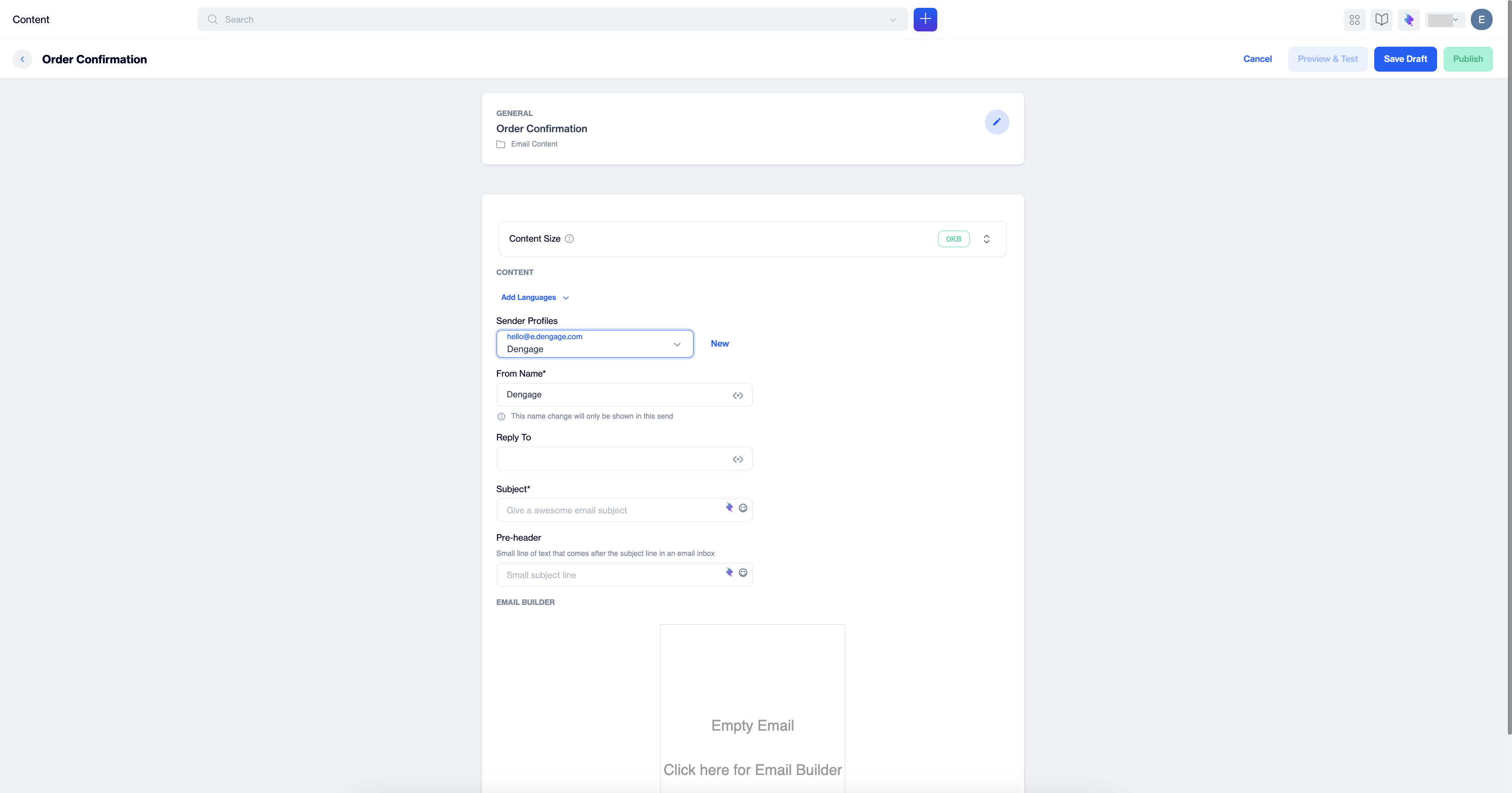Go back with the left chevron
1512x793 pixels.
[22, 59]
